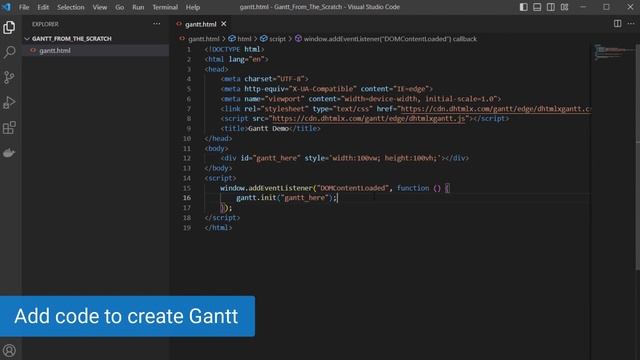Screen dimensions: 640x360
Task: Click the opening <body> tag
Action: pyautogui.click(x=216, y=149)
